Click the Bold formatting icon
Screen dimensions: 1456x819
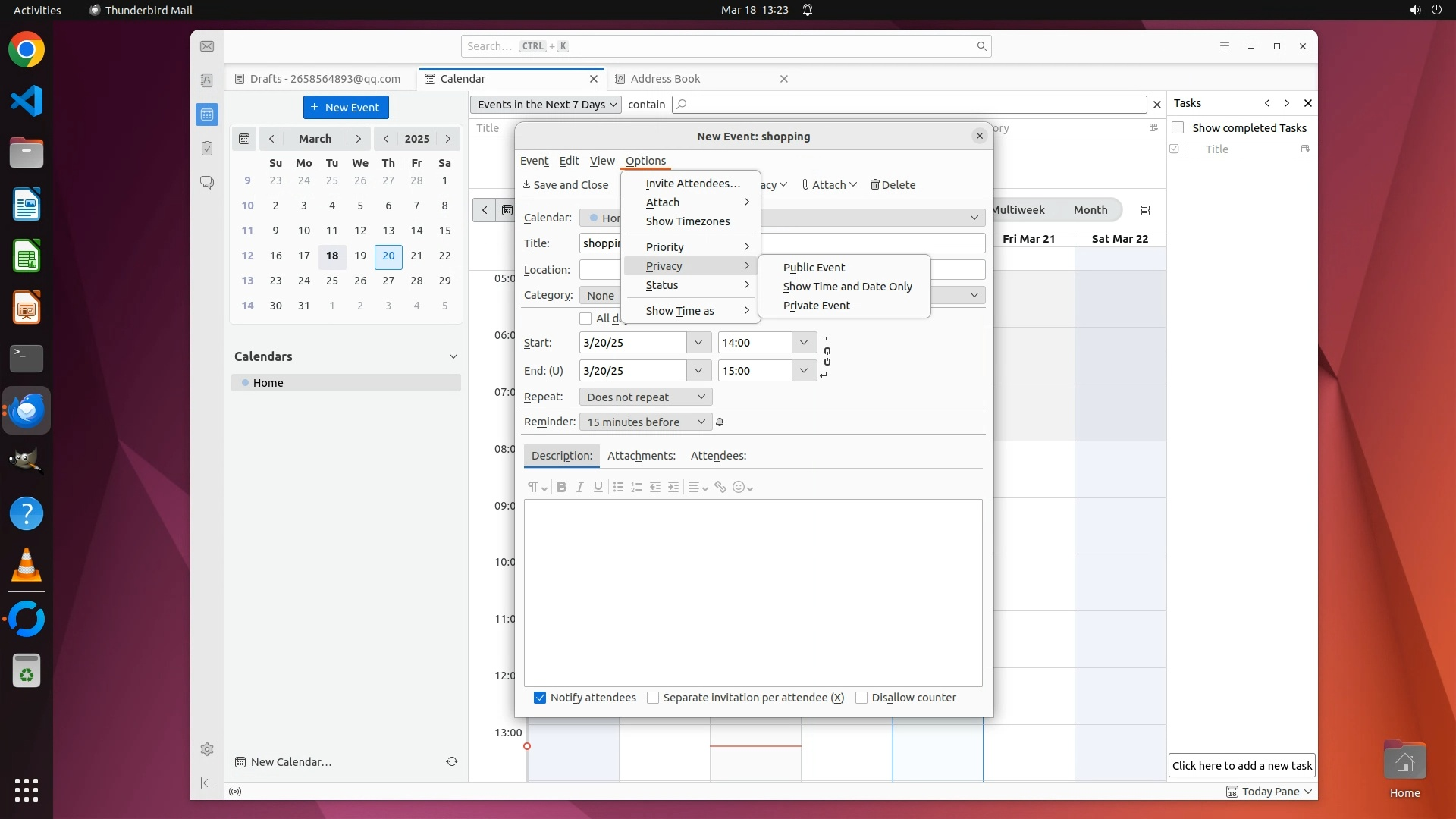pyautogui.click(x=561, y=488)
